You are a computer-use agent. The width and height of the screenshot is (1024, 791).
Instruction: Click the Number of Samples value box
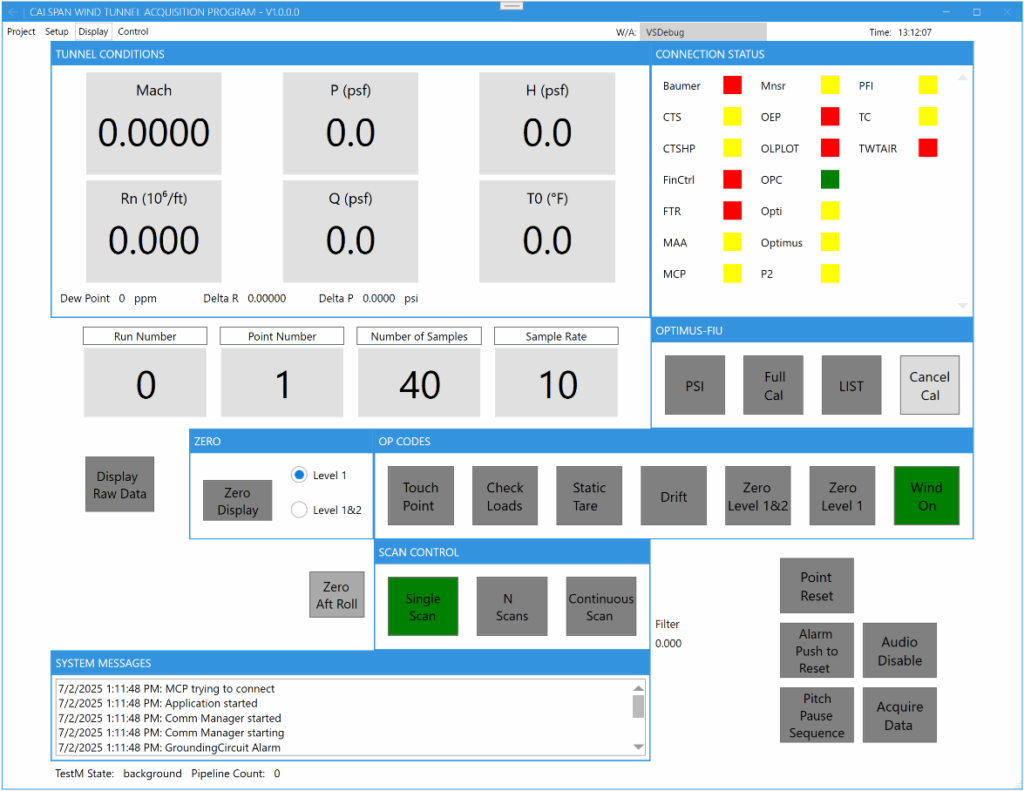coord(419,384)
